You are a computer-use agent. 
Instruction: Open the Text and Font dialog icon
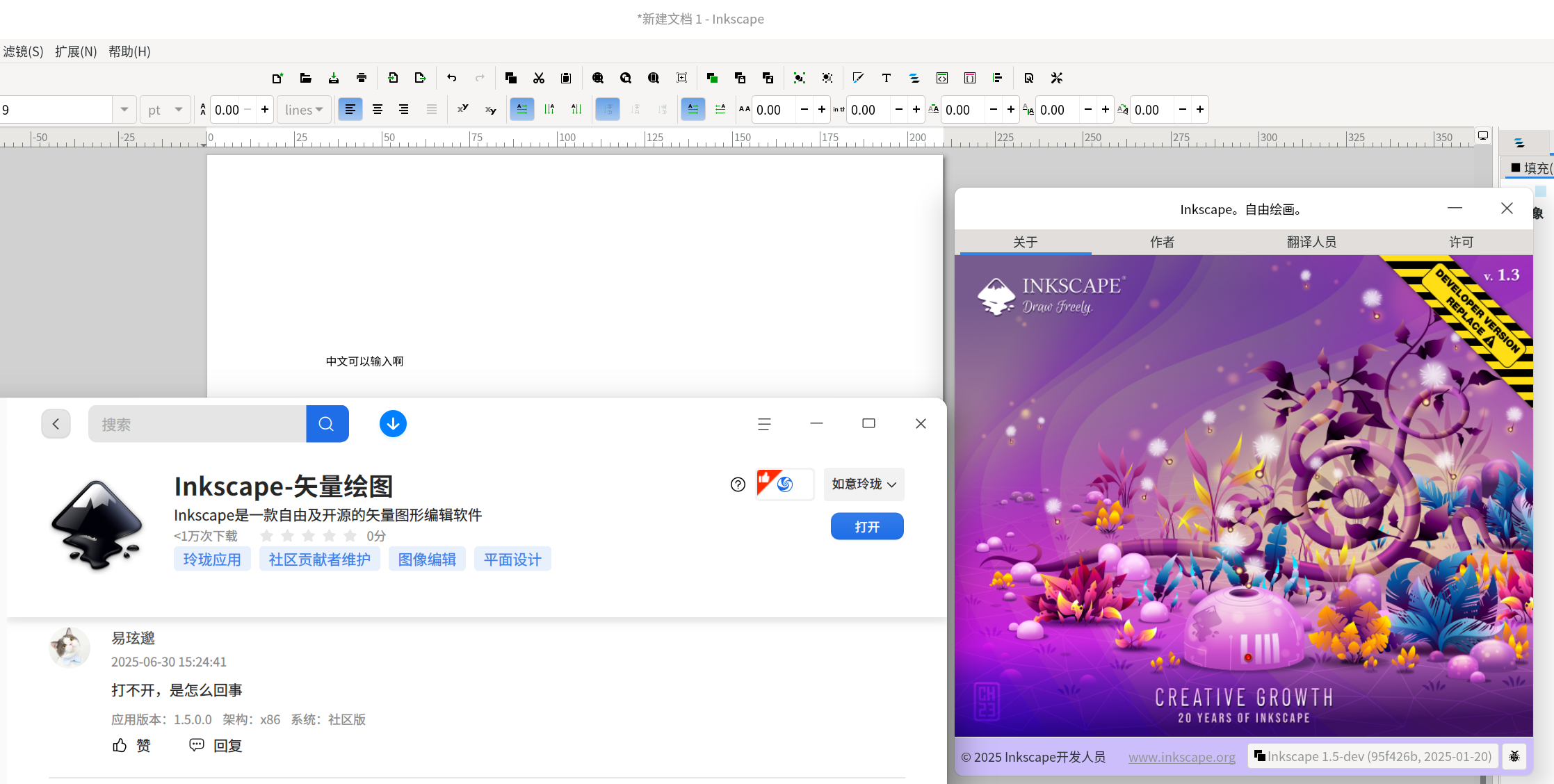click(887, 78)
